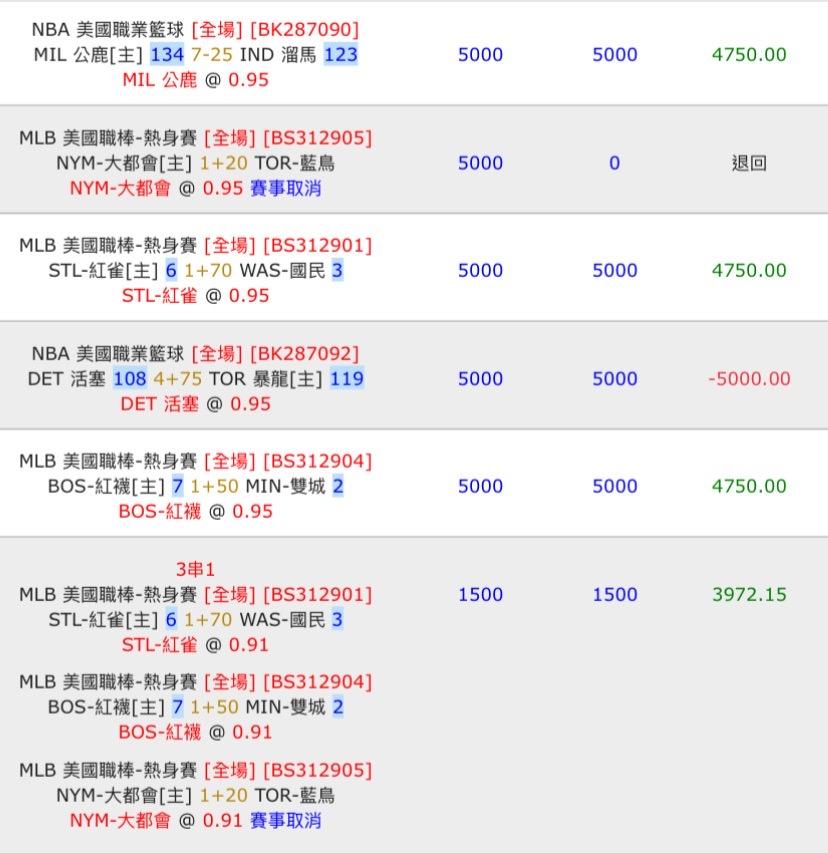Click the 3串1 parlay label

coord(195,569)
